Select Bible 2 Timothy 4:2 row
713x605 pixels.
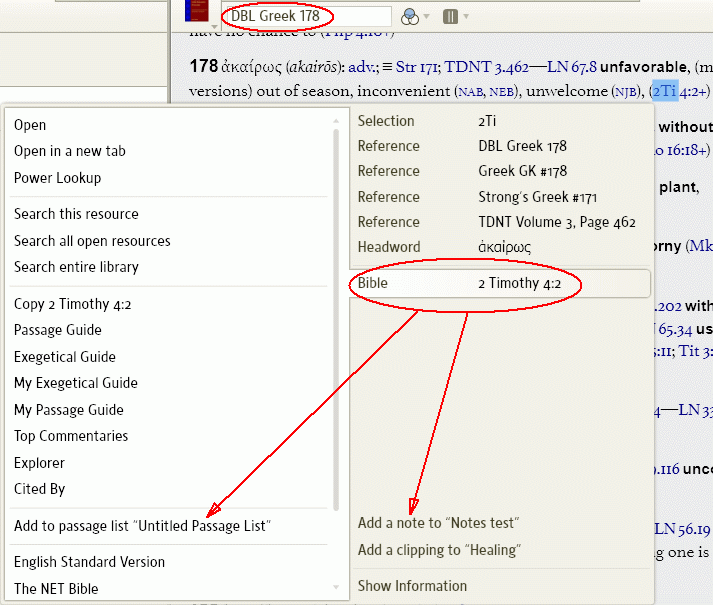coord(500,283)
